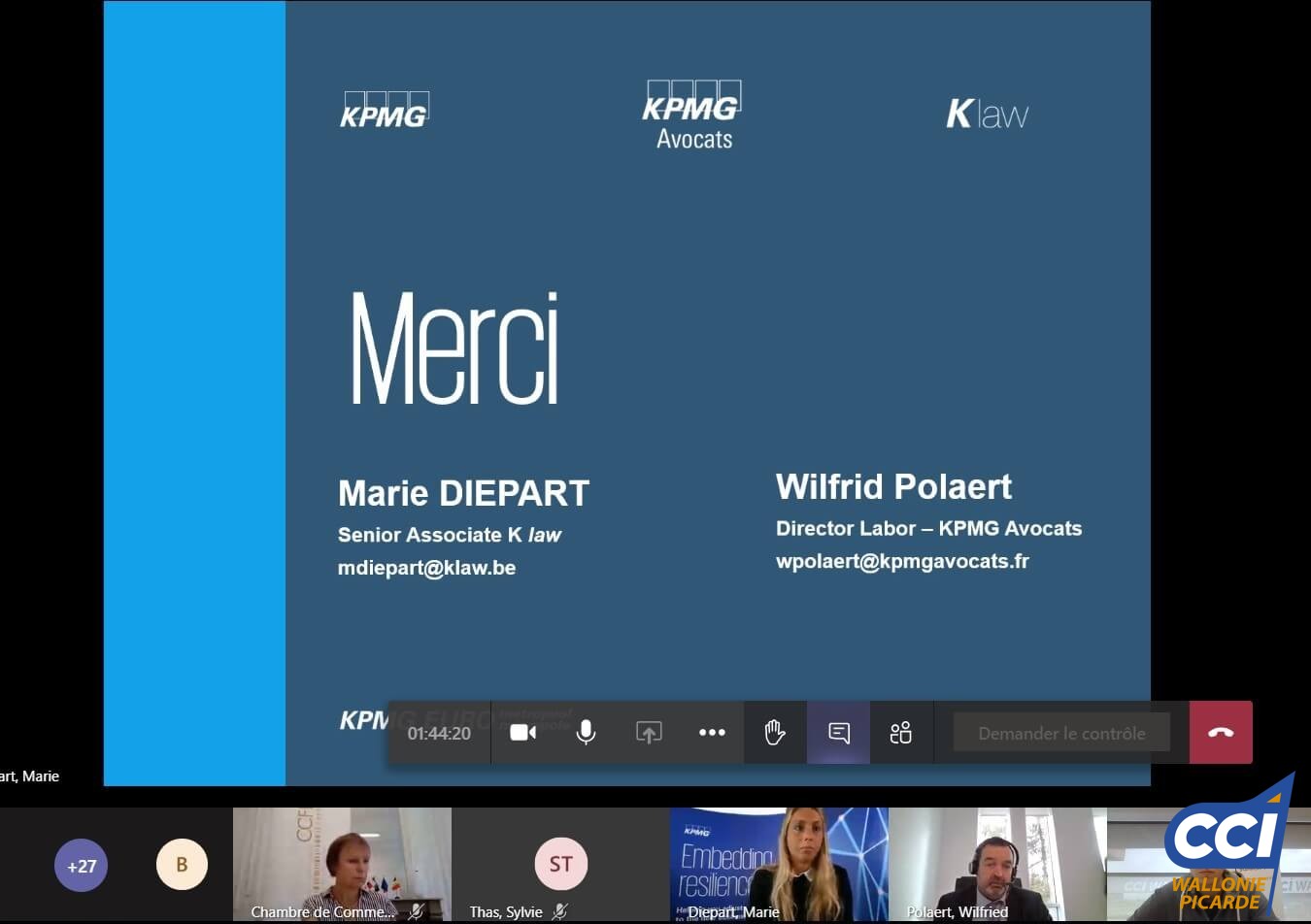Screen dimensions: 1311x924
Task: Click the meeting timer 01:44:20
Action: [439, 734]
